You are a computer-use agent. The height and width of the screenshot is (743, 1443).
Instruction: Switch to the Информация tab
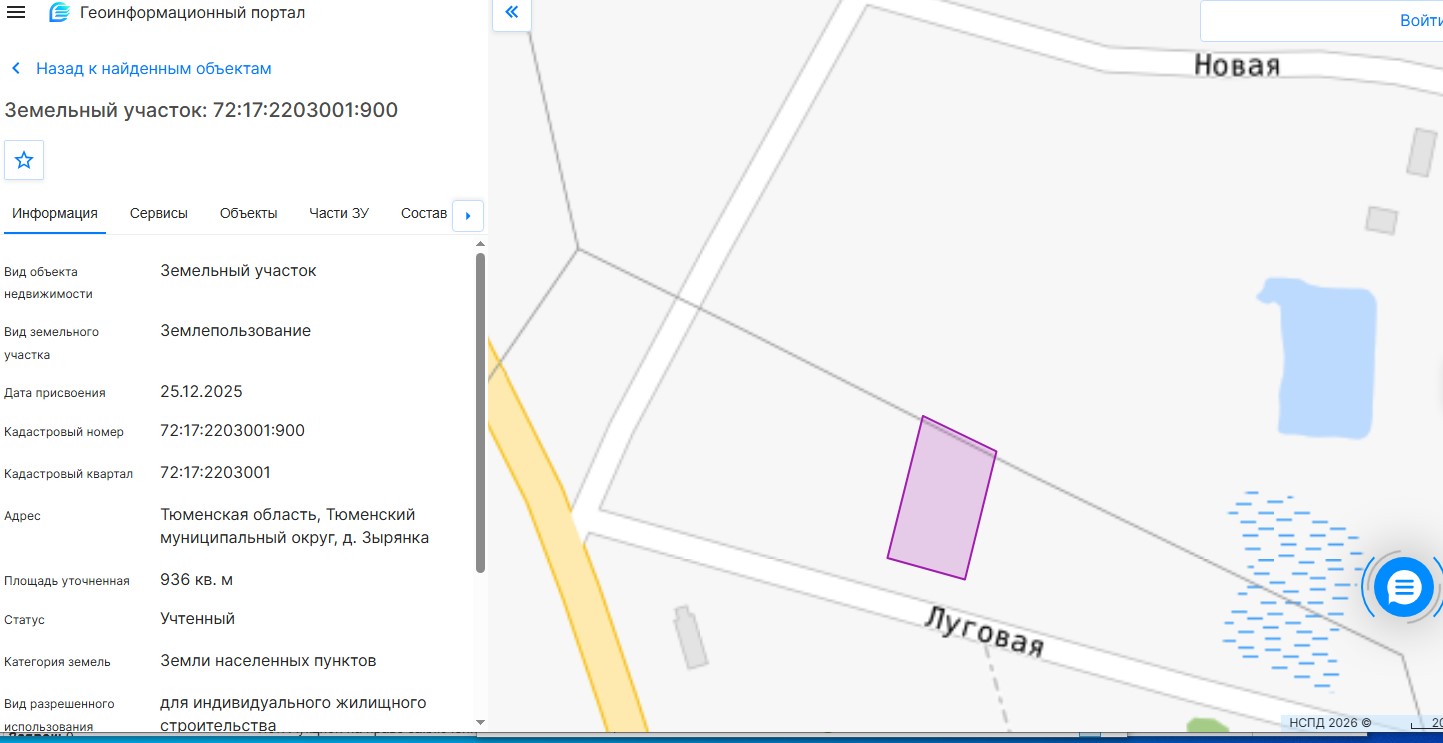55,213
